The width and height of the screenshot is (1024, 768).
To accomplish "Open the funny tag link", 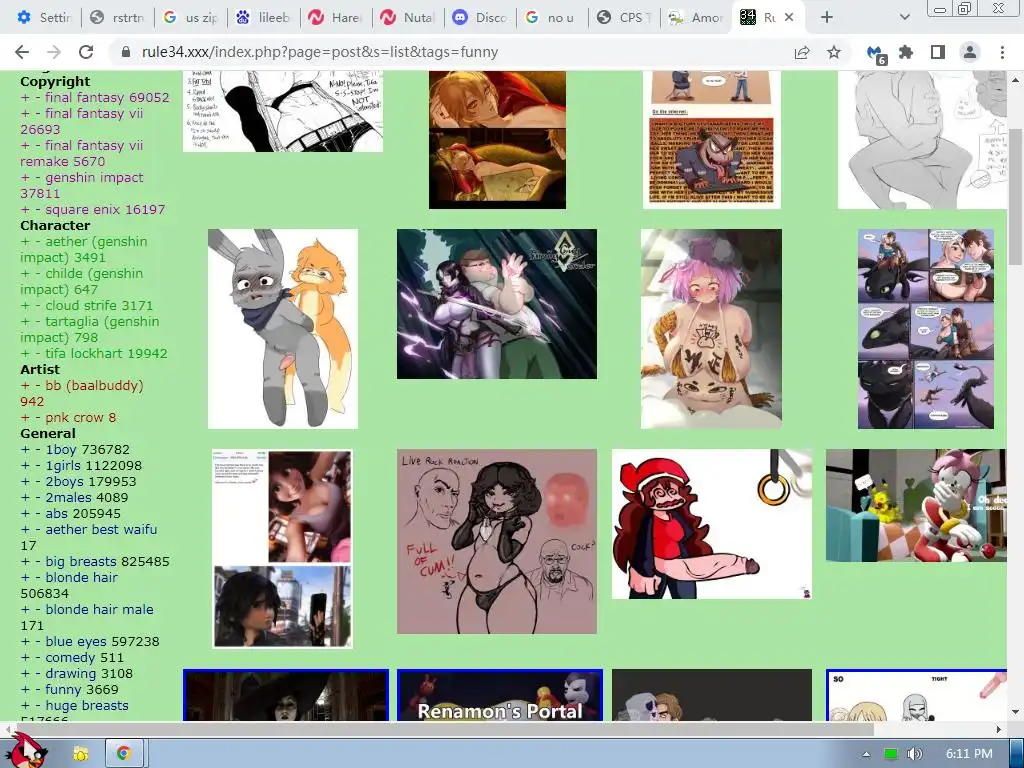I will point(63,690).
